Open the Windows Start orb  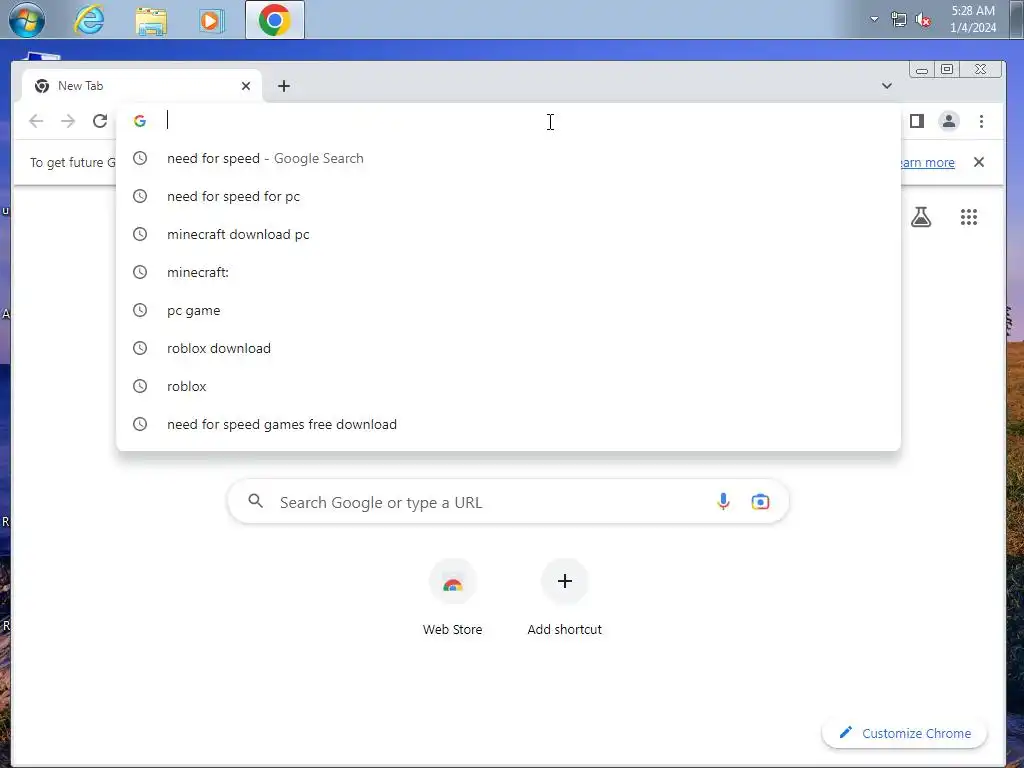(27, 19)
